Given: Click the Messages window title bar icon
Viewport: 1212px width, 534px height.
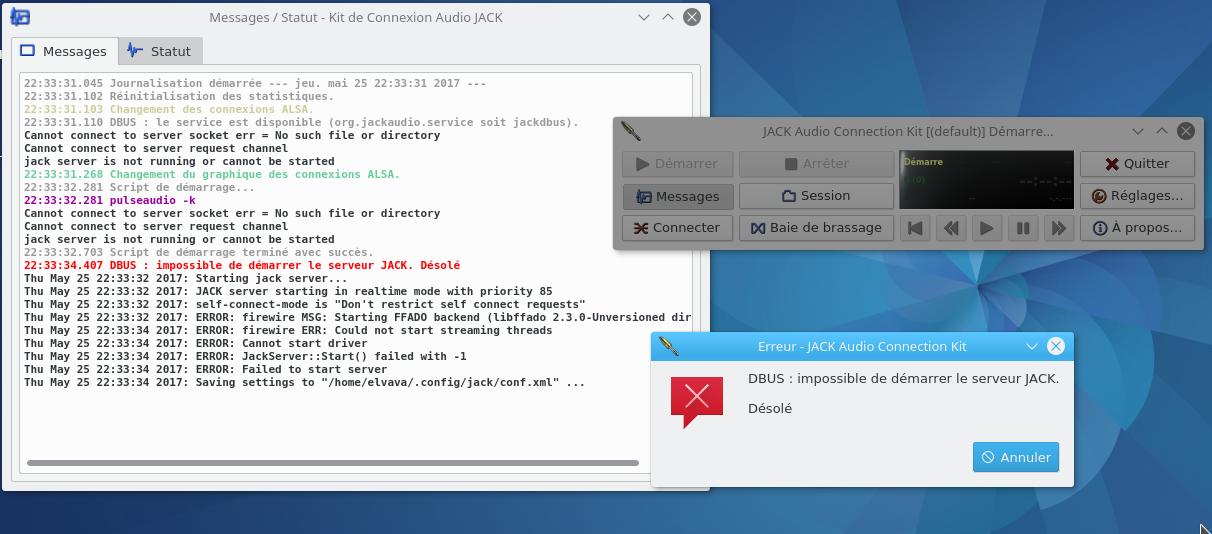Looking at the screenshot, I should [x=21, y=17].
